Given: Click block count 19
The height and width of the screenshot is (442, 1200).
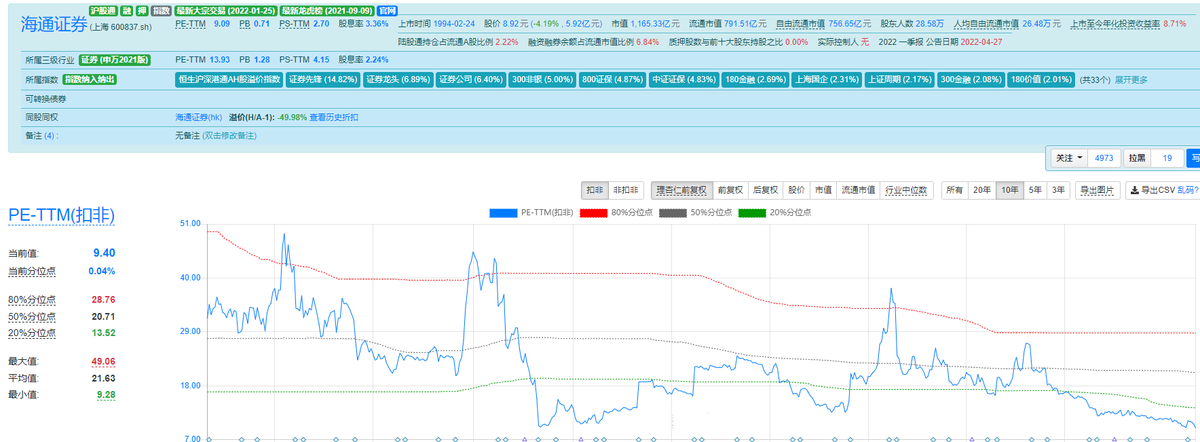Looking at the screenshot, I should [x=1166, y=158].
